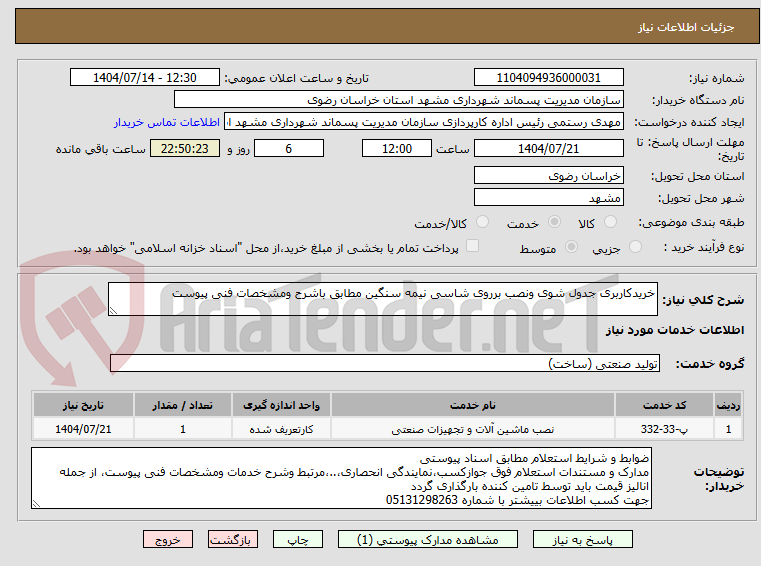Select the خدمت radio button
761x566 pixels.
[x=554, y=222]
